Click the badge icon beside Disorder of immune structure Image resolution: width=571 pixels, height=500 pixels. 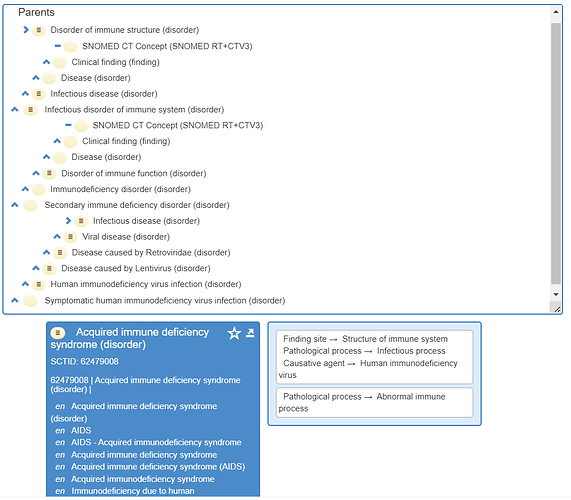coord(39,30)
